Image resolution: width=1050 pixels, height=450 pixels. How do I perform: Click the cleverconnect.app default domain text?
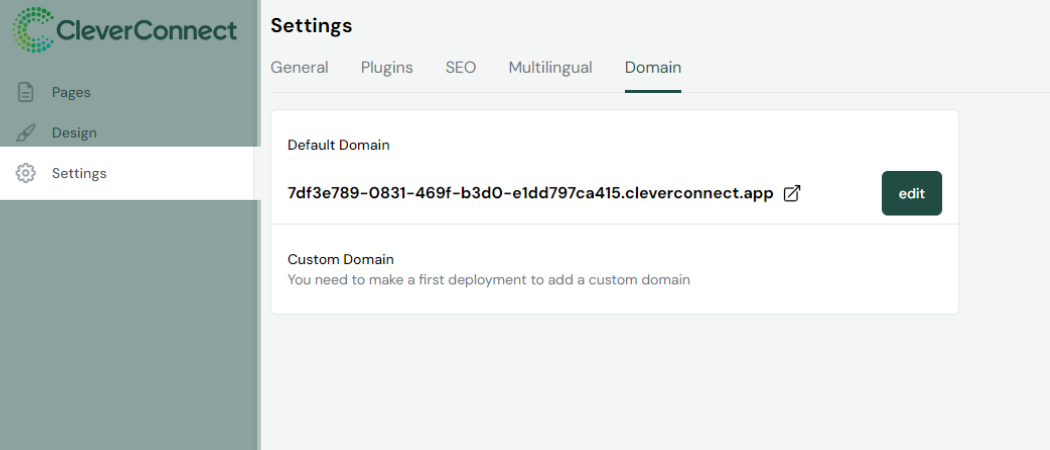pos(530,194)
